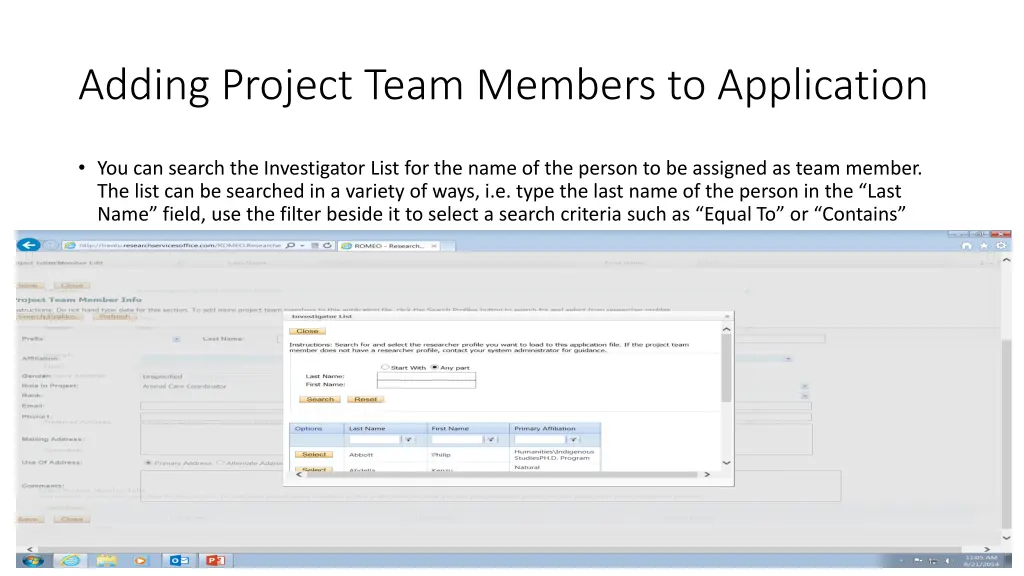Click Humanities\Indigenous Studies affiliation cell
This screenshot has width=1024, height=576.
[x=554, y=455]
